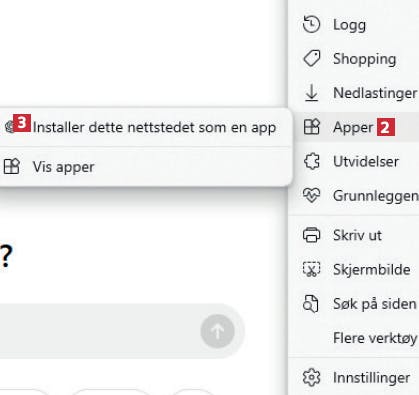Viewport: 419px width, 395px height.
Task: Click the Apper grid icon in menu
Action: point(311,127)
